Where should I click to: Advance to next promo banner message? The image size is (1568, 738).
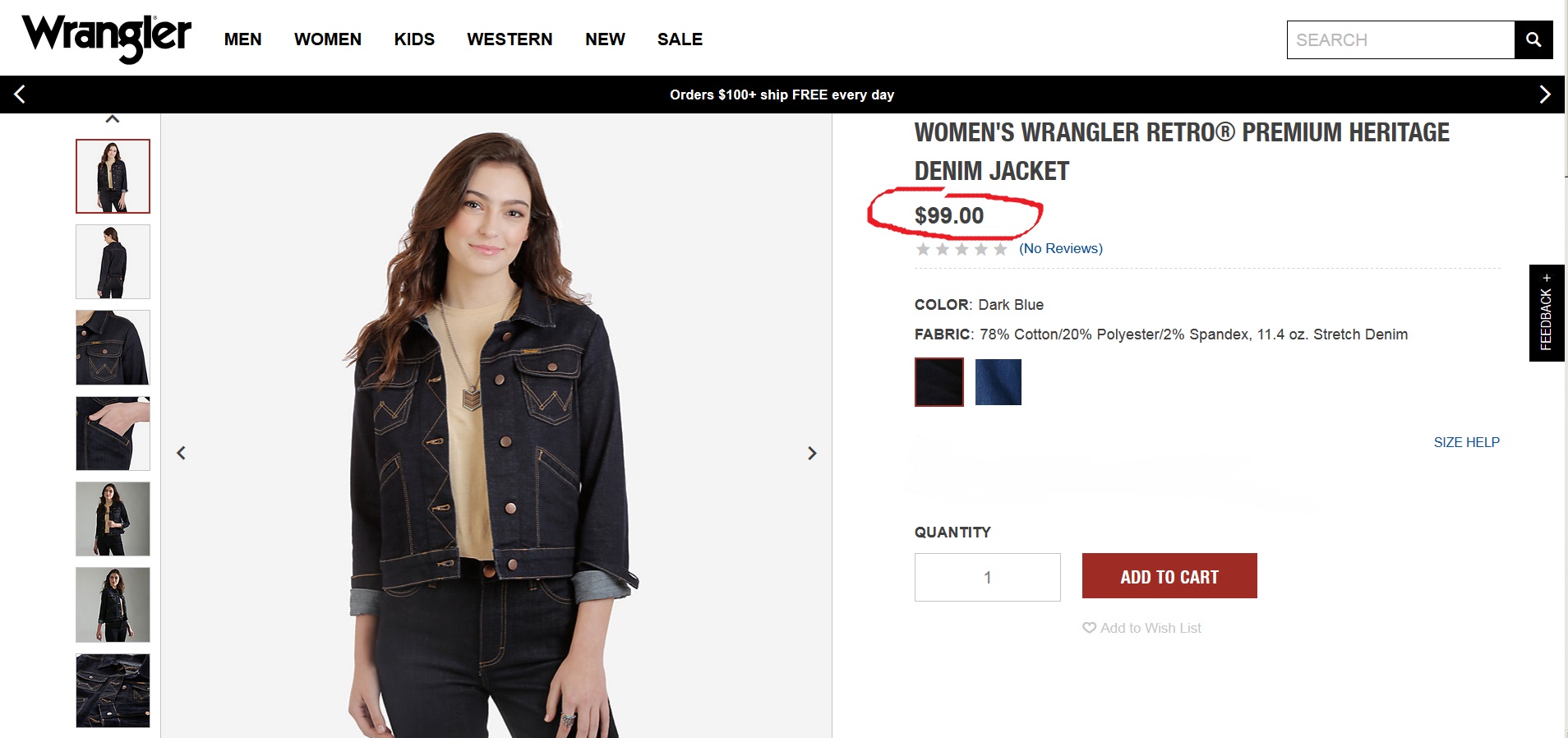coord(1544,95)
